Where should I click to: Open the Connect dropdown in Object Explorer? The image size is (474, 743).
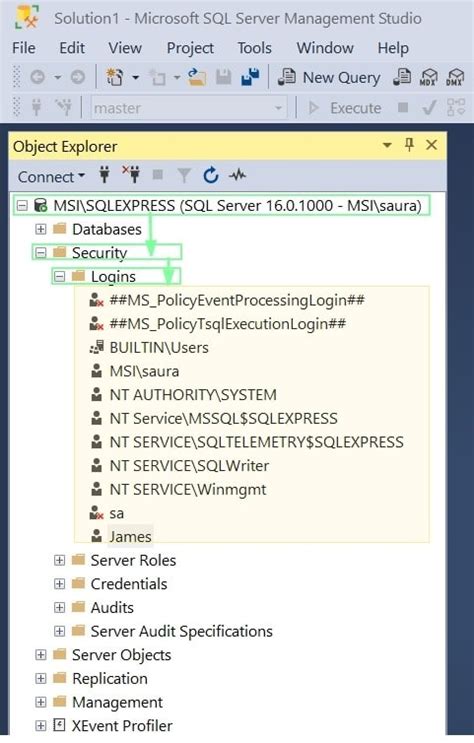(x=51, y=177)
